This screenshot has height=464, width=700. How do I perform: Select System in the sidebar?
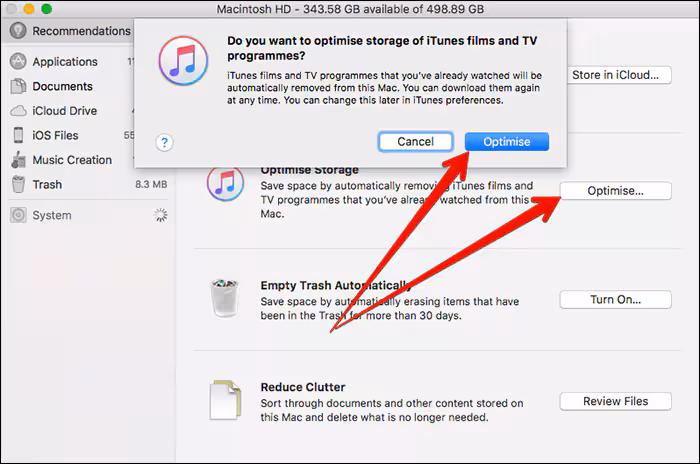pyautogui.click(x=87, y=215)
